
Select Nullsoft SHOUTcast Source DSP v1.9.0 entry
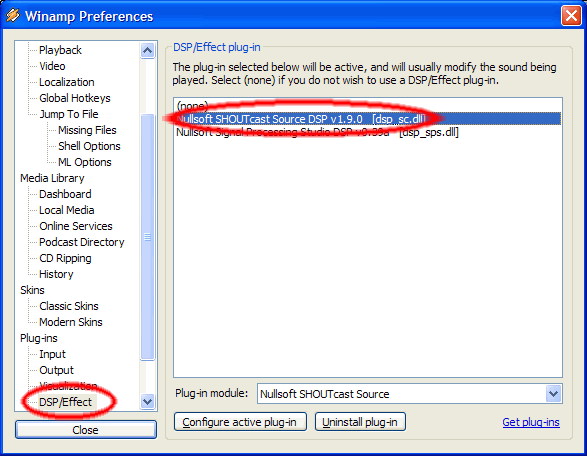point(369,119)
